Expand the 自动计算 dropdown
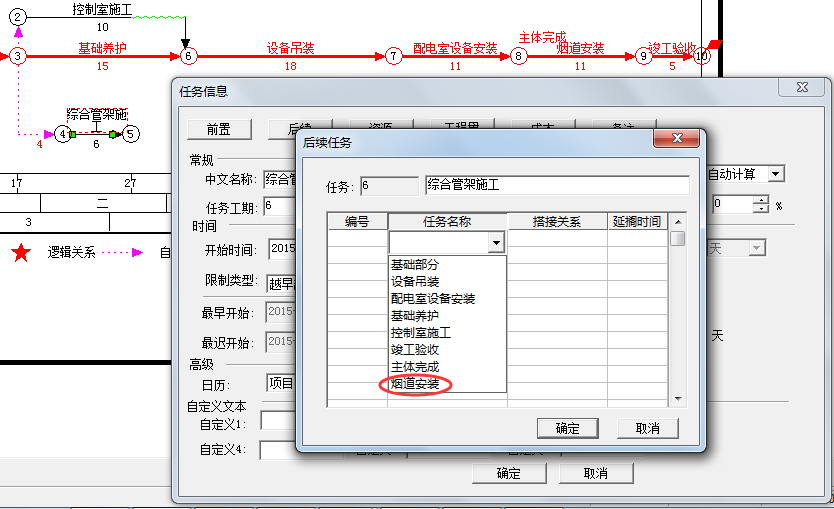Image resolution: width=834 pixels, height=509 pixels. coord(775,174)
